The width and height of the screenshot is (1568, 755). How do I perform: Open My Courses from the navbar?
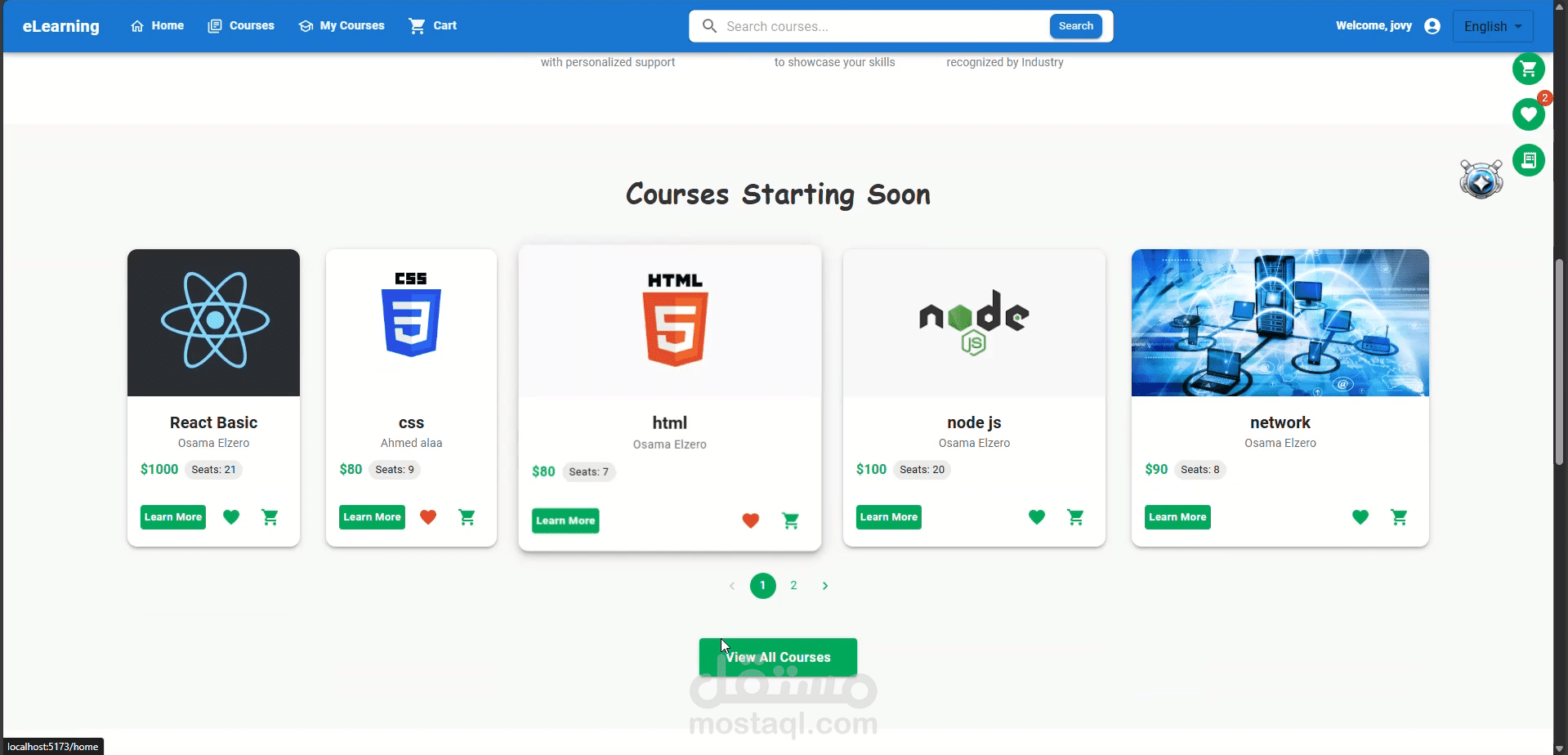[x=342, y=25]
